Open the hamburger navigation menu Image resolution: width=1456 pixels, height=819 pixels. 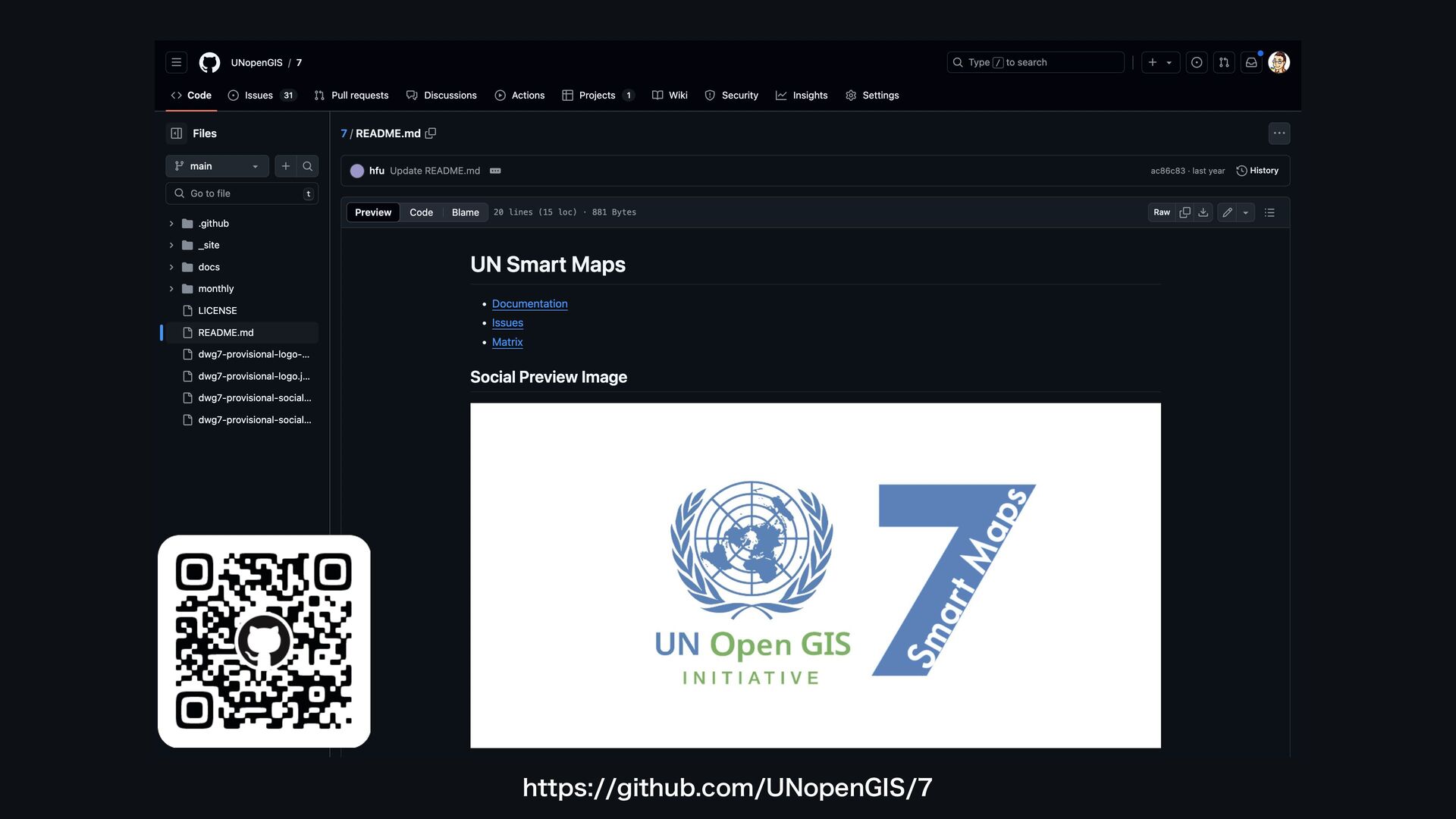(176, 62)
